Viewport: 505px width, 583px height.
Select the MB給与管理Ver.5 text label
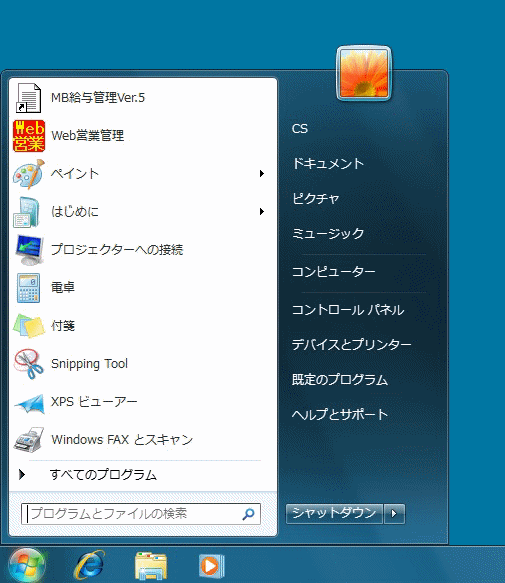[98, 98]
